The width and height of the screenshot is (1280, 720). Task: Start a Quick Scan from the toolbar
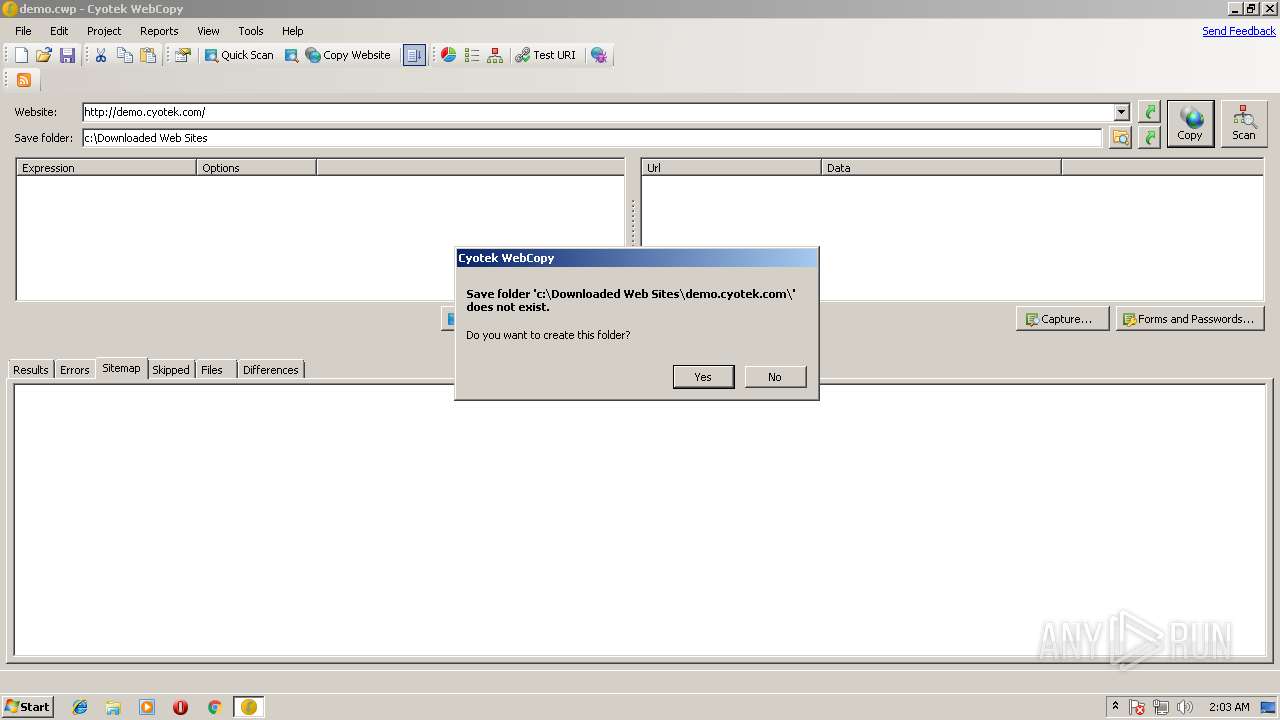(239, 55)
